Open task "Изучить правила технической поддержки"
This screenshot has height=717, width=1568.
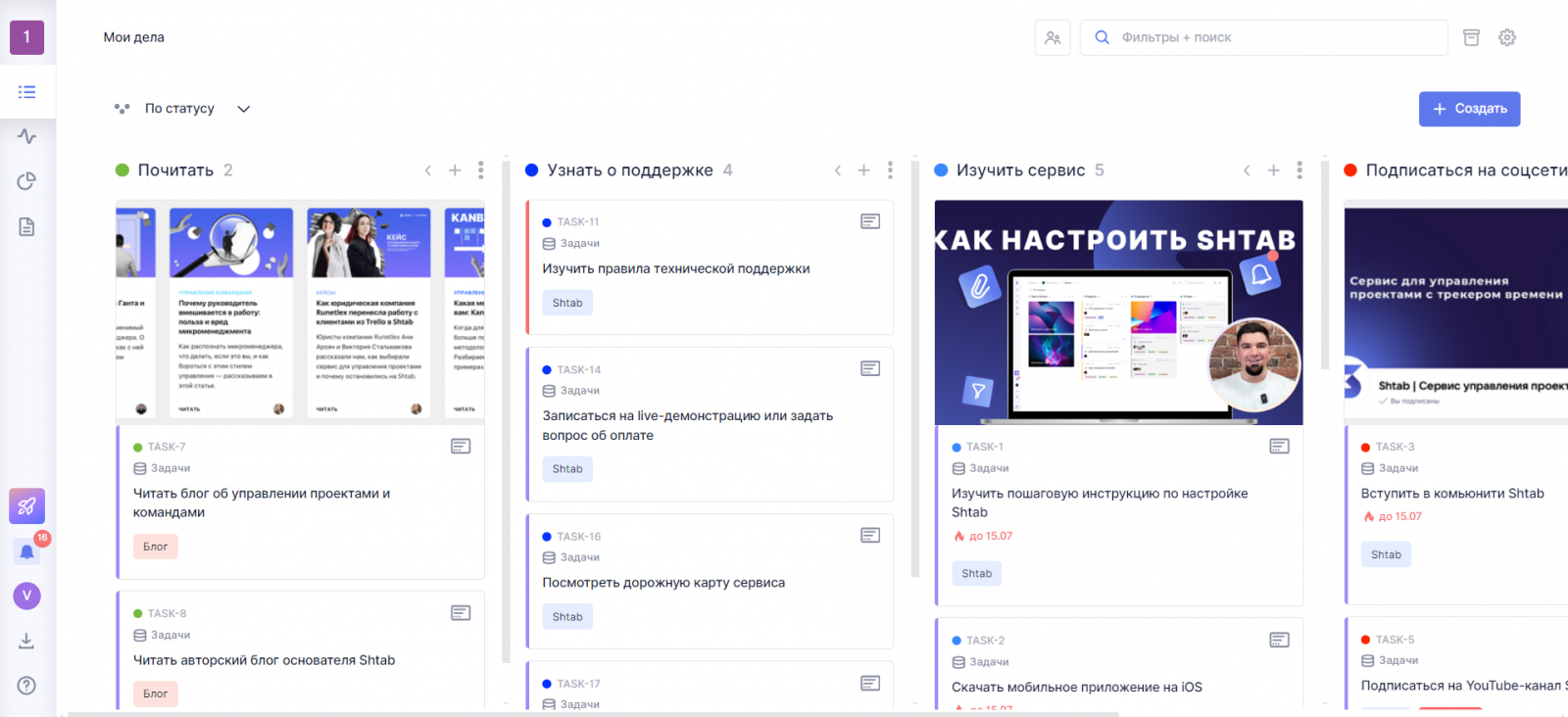pos(676,268)
